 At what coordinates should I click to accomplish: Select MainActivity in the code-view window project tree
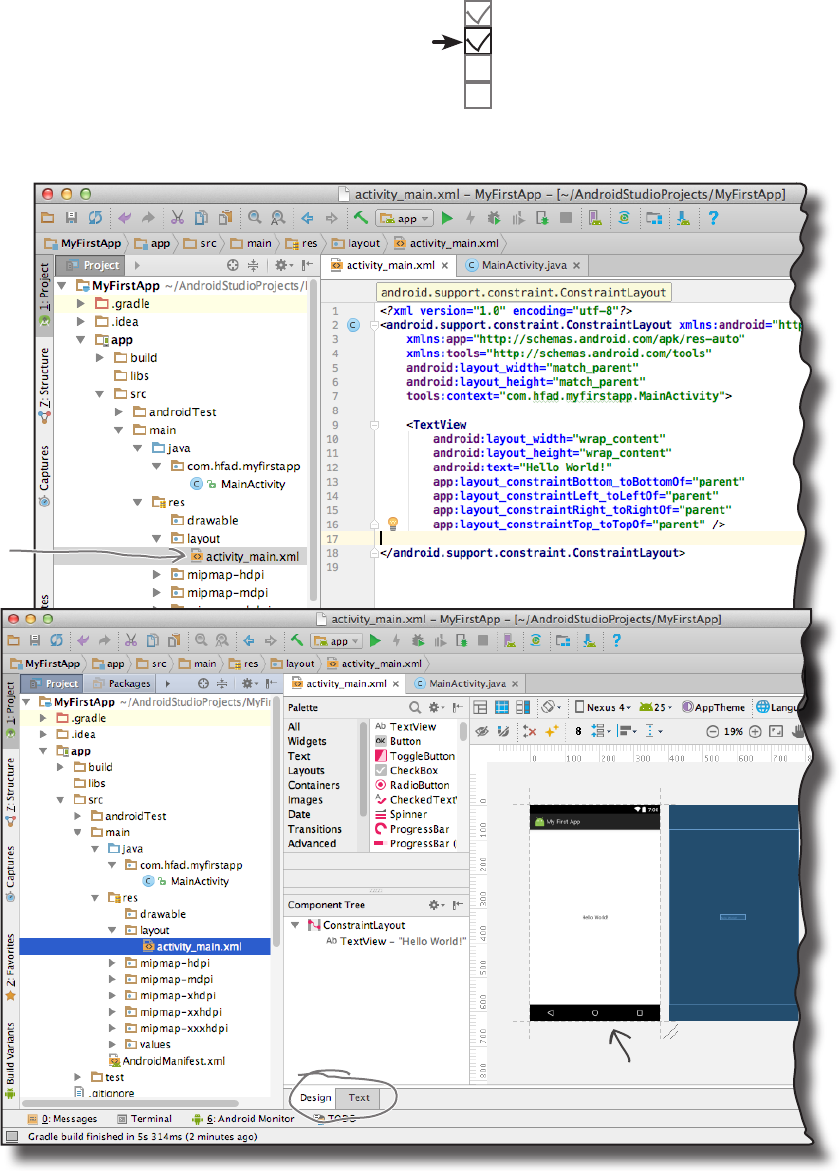(238, 484)
